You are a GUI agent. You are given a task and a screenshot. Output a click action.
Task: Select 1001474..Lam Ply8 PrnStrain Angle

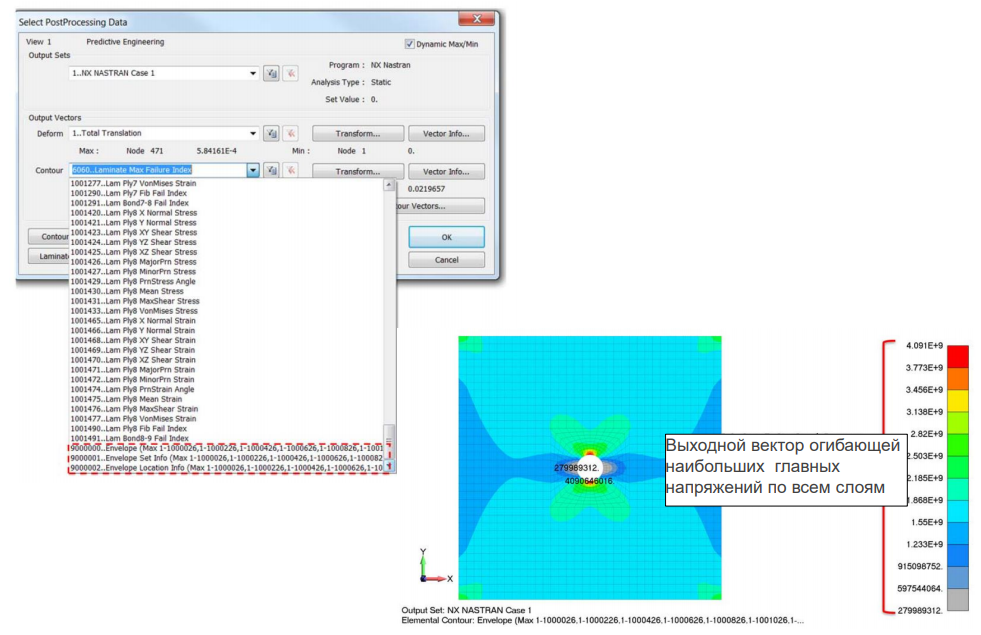pyautogui.click(x=133, y=389)
